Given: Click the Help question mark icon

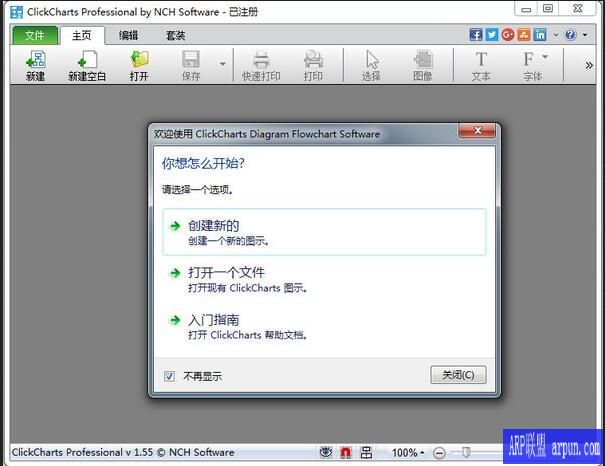Looking at the screenshot, I should coord(570,35).
